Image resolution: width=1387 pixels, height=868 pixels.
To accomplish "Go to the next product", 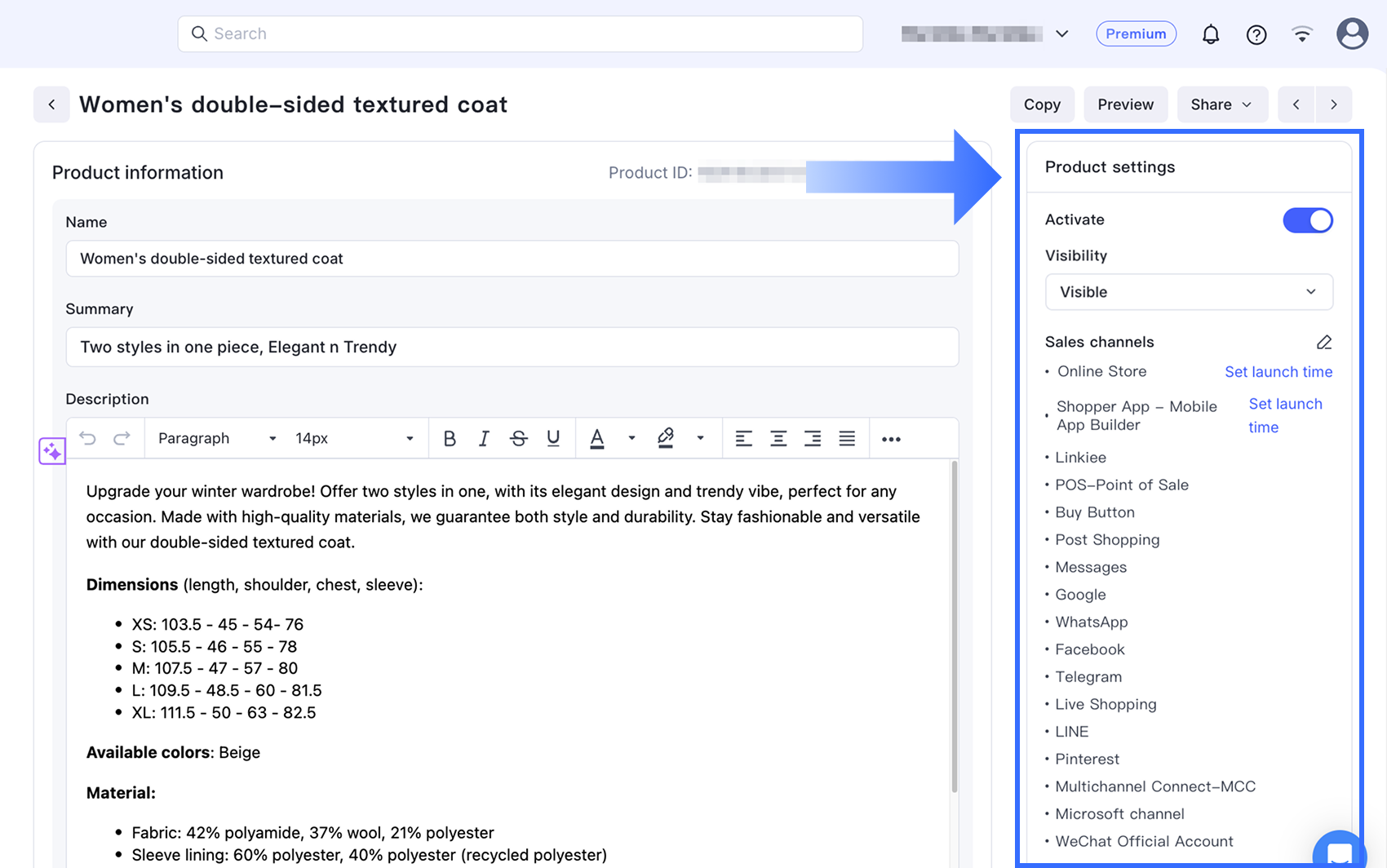I will (x=1334, y=104).
